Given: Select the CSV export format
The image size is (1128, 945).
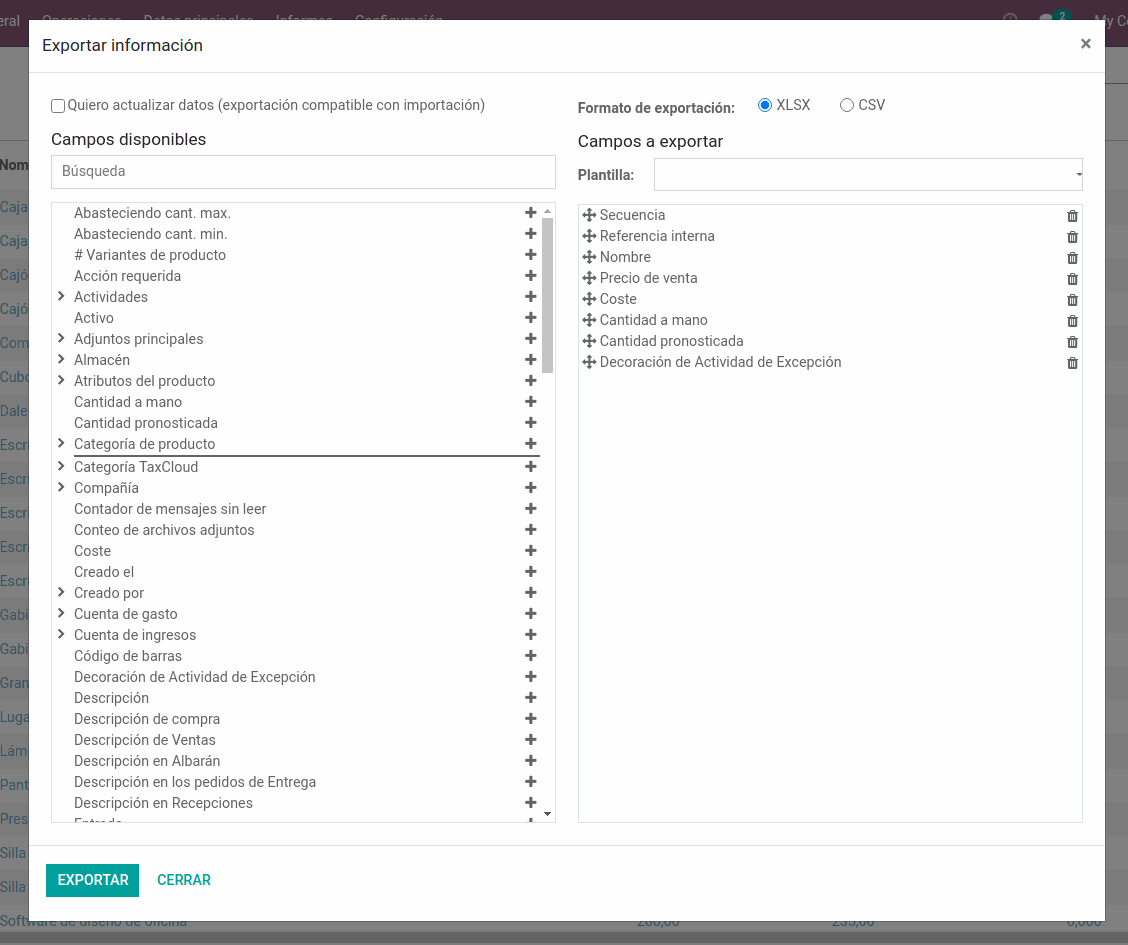Looking at the screenshot, I should pyautogui.click(x=847, y=105).
